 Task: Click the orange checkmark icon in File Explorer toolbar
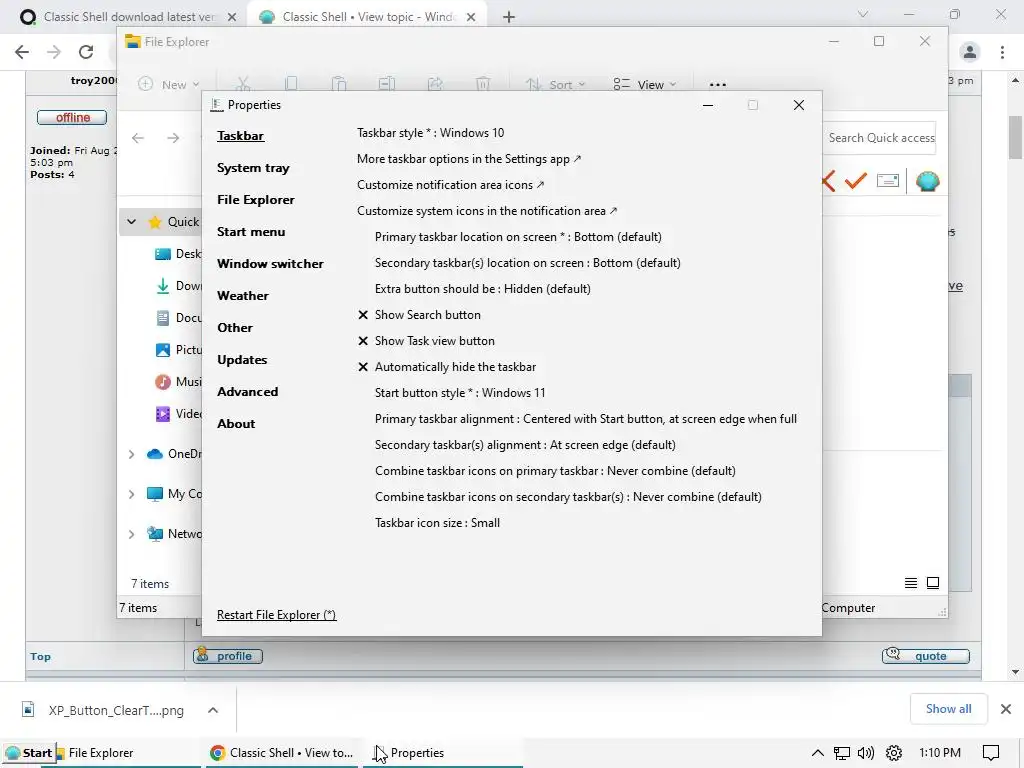(x=856, y=180)
